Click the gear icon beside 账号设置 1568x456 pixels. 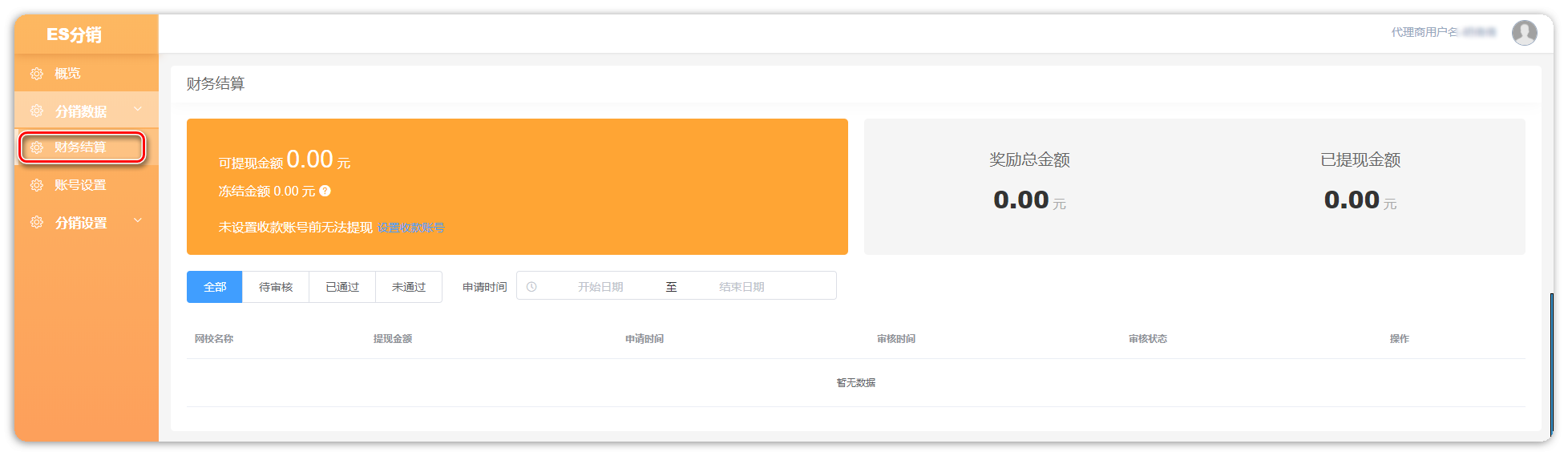coord(37,185)
